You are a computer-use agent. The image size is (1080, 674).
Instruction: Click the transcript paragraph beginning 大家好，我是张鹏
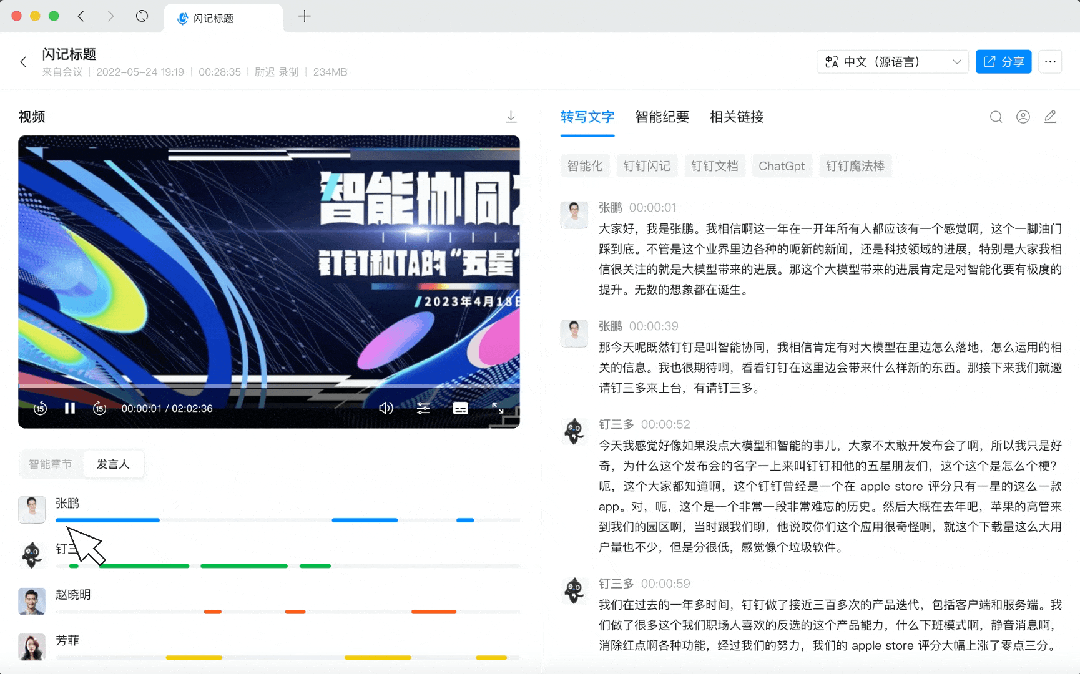point(830,259)
